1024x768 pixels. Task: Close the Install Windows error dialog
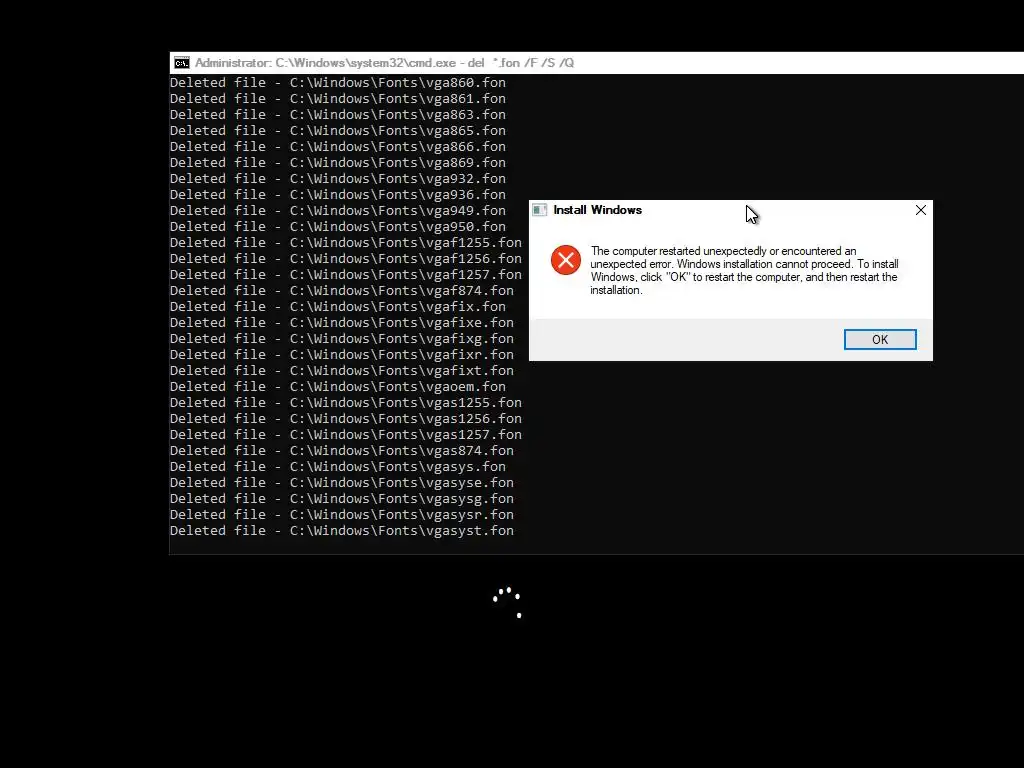[x=920, y=210]
